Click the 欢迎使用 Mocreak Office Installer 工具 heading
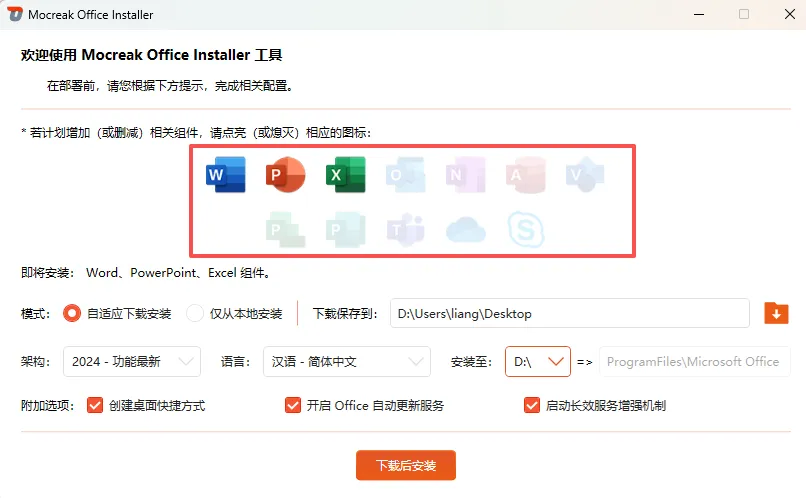Viewport: 806px width, 498px height. point(152,55)
